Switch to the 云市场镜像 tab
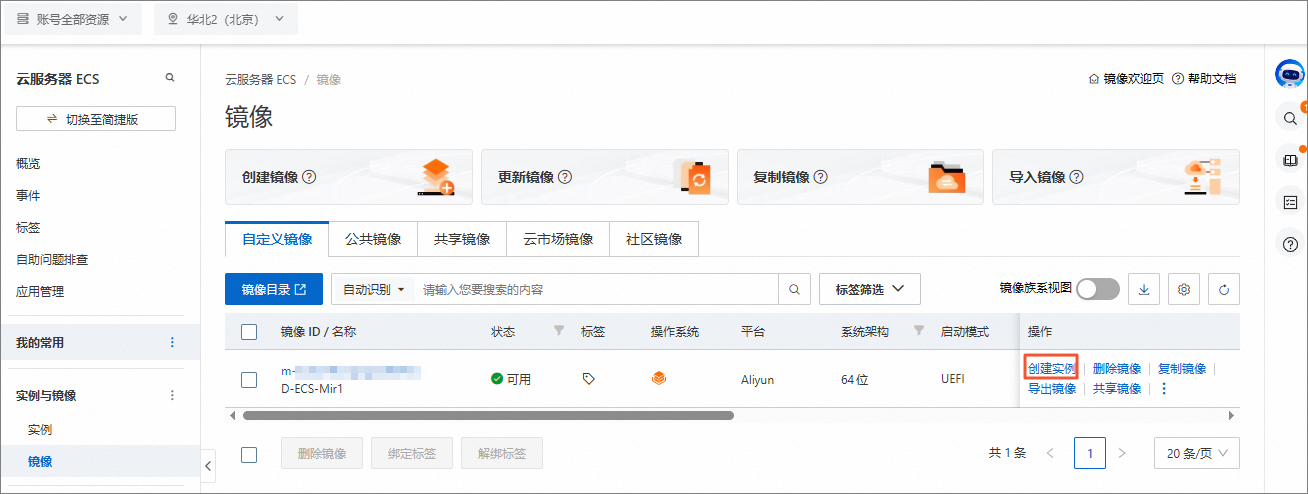The width and height of the screenshot is (1308, 494). point(558,239)
